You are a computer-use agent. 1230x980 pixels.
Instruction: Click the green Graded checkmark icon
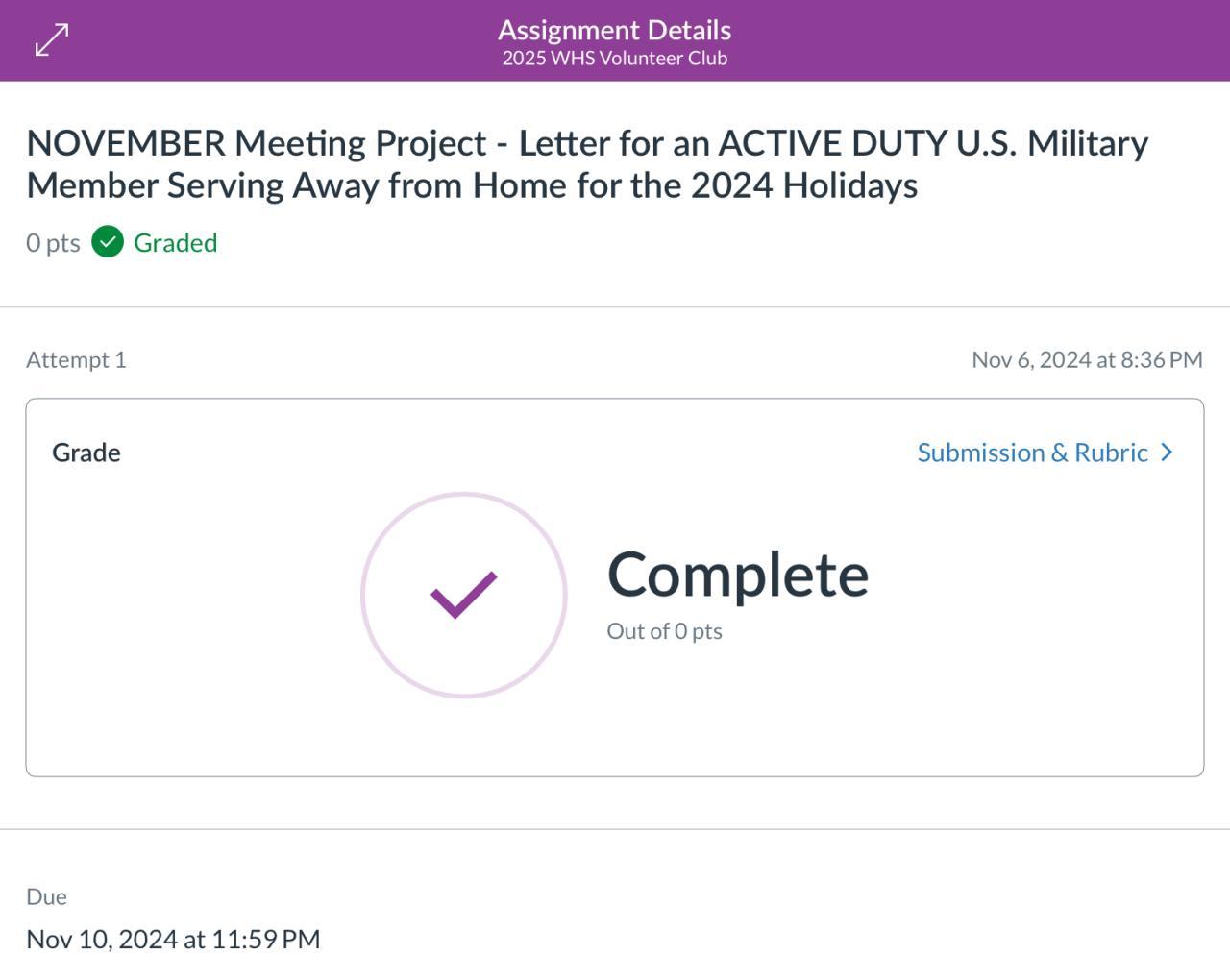click(x=108, y=242)
